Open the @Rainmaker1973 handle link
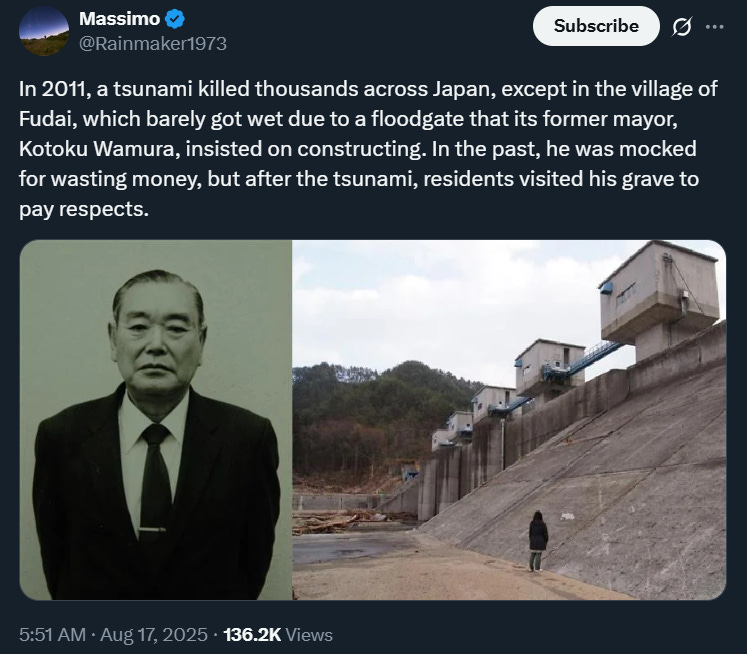747x654 pixels. (153, 44)
